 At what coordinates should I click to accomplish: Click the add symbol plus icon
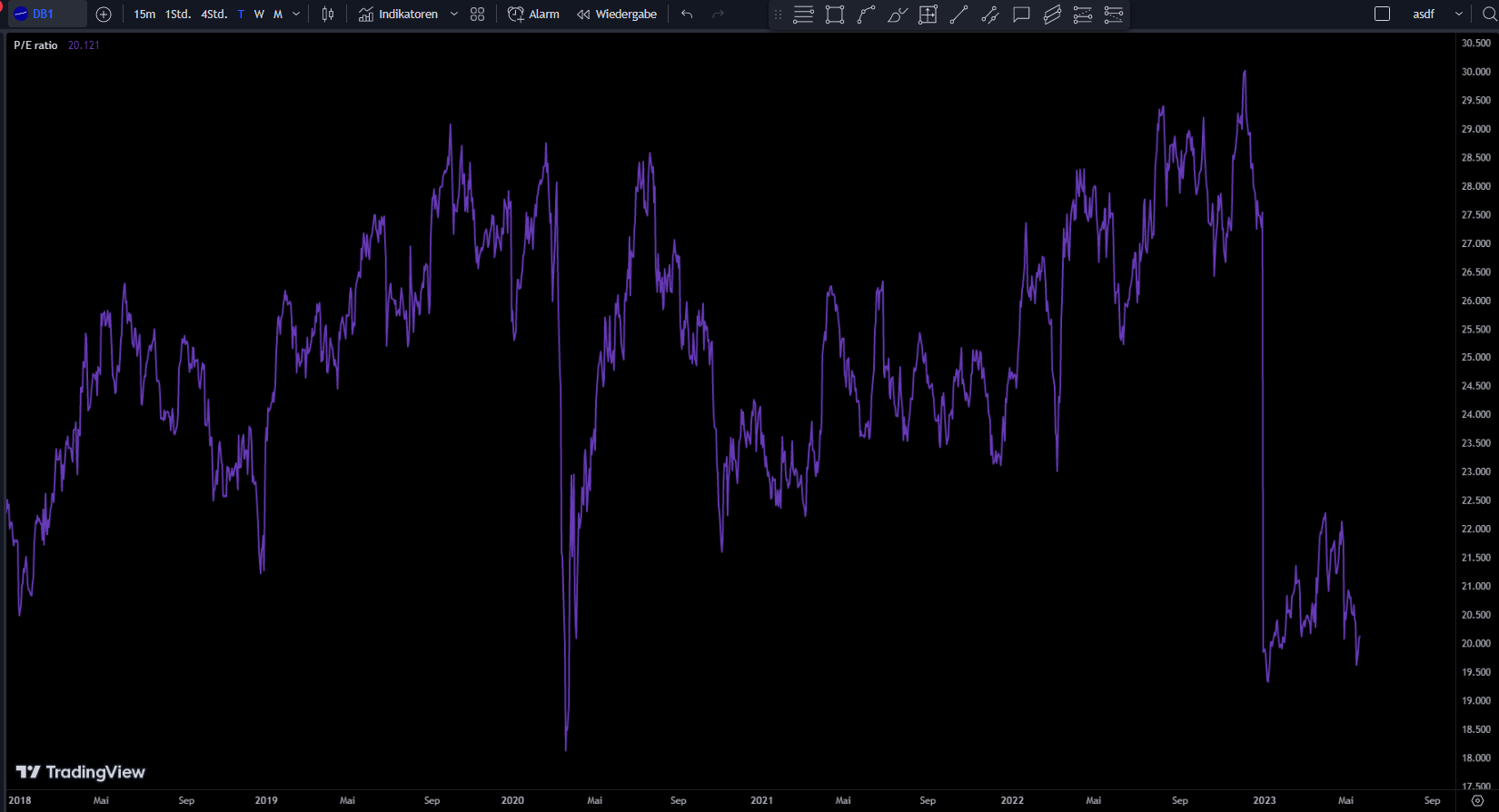pos(104,15)
